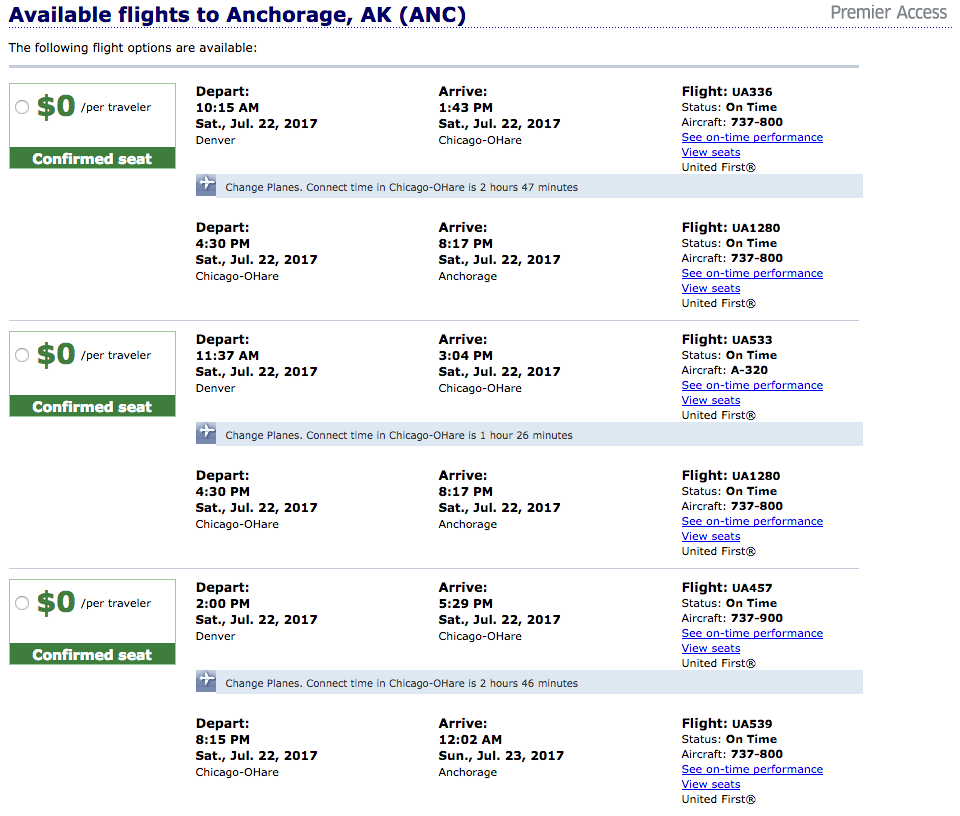The height and width of the screenshot is (816, 960).
Task: View seats for flight UA336
Action: (711, 152)
